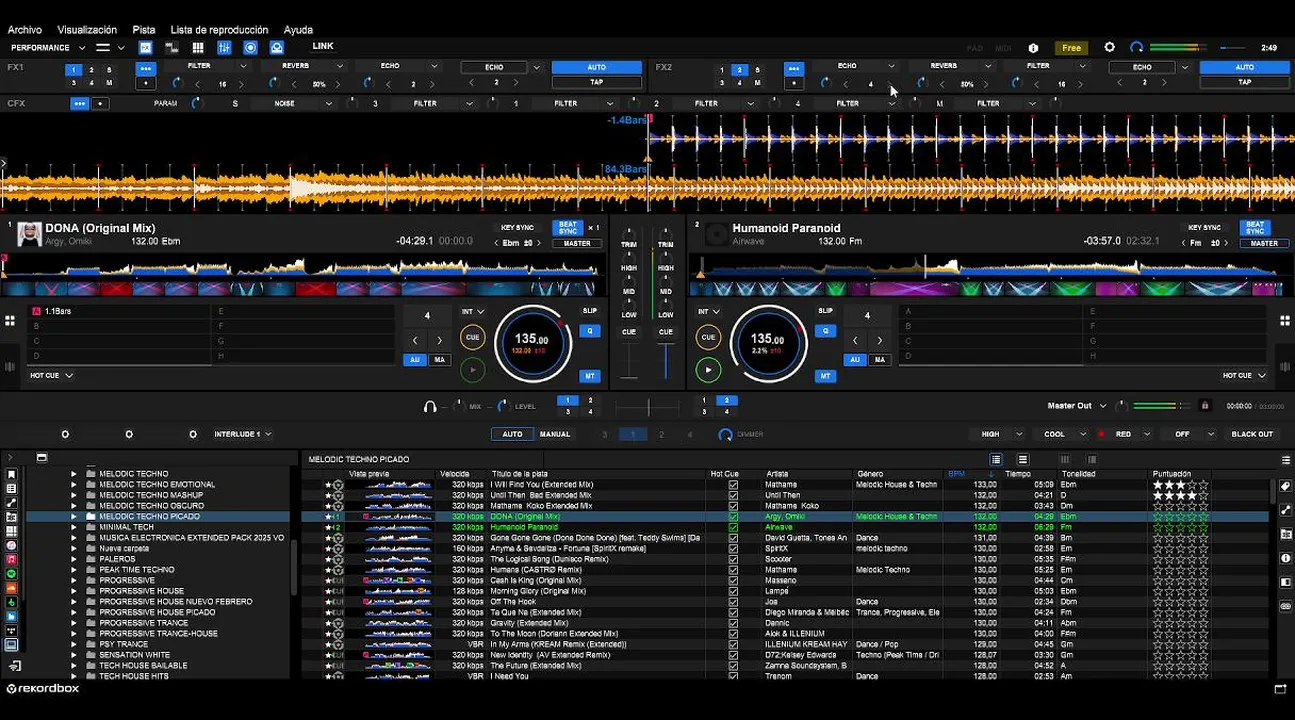Image resolution: width=1295 pixels, height=720 pixels.
Task: Click deck 1 loop halve left arrow
Action: 415,341
